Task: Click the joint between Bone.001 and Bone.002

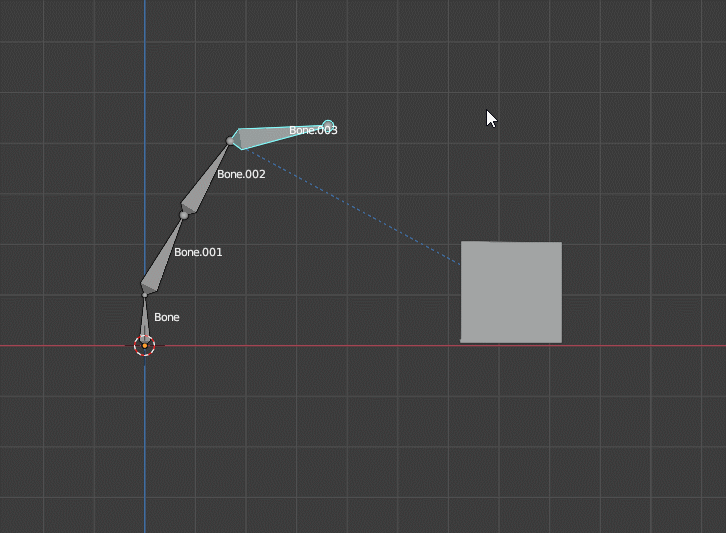Action: (184, 215)
